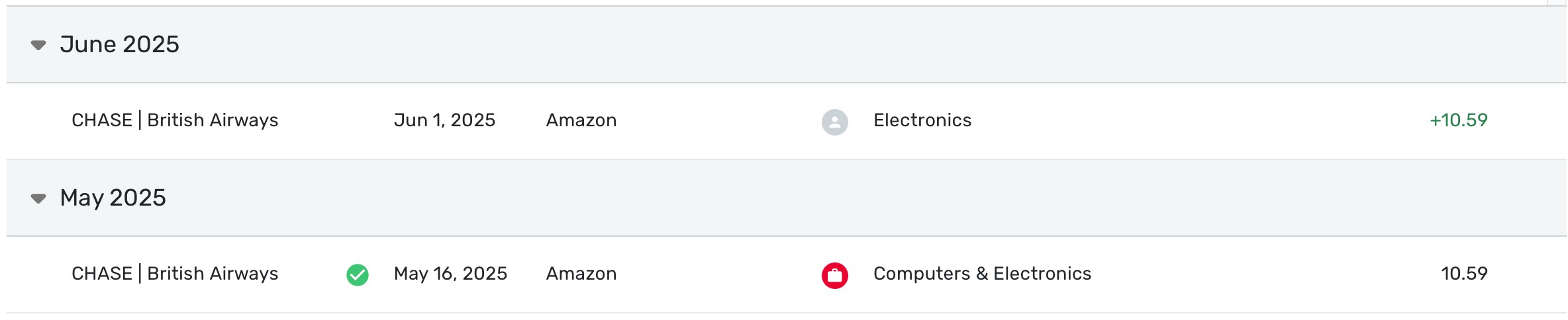Collapse the May 2025 group triangle
The height and width of the screenshot is (320, 1568).
[x=38, y=199]
